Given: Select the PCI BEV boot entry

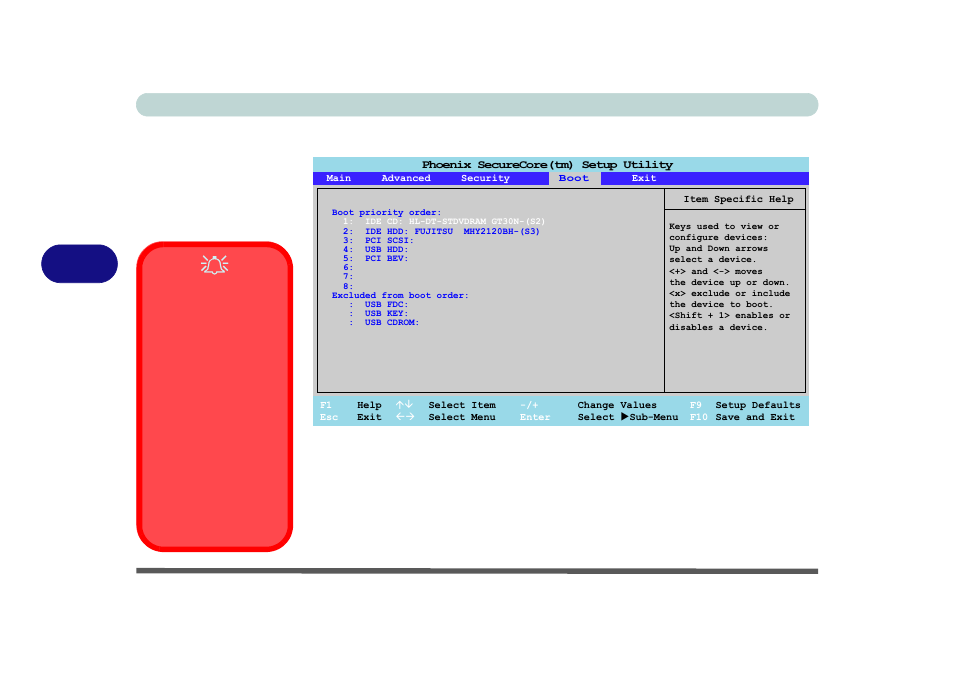Looking at the screenshot, I should [x=375, y=259].
